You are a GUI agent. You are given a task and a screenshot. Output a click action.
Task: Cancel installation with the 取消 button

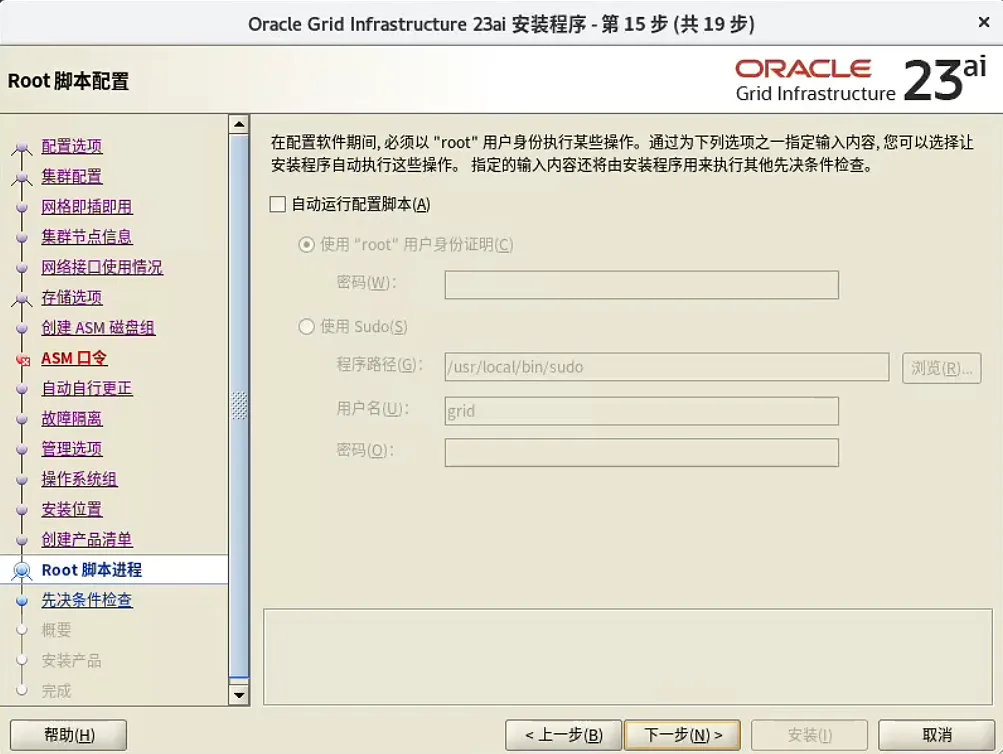(935, 733)
